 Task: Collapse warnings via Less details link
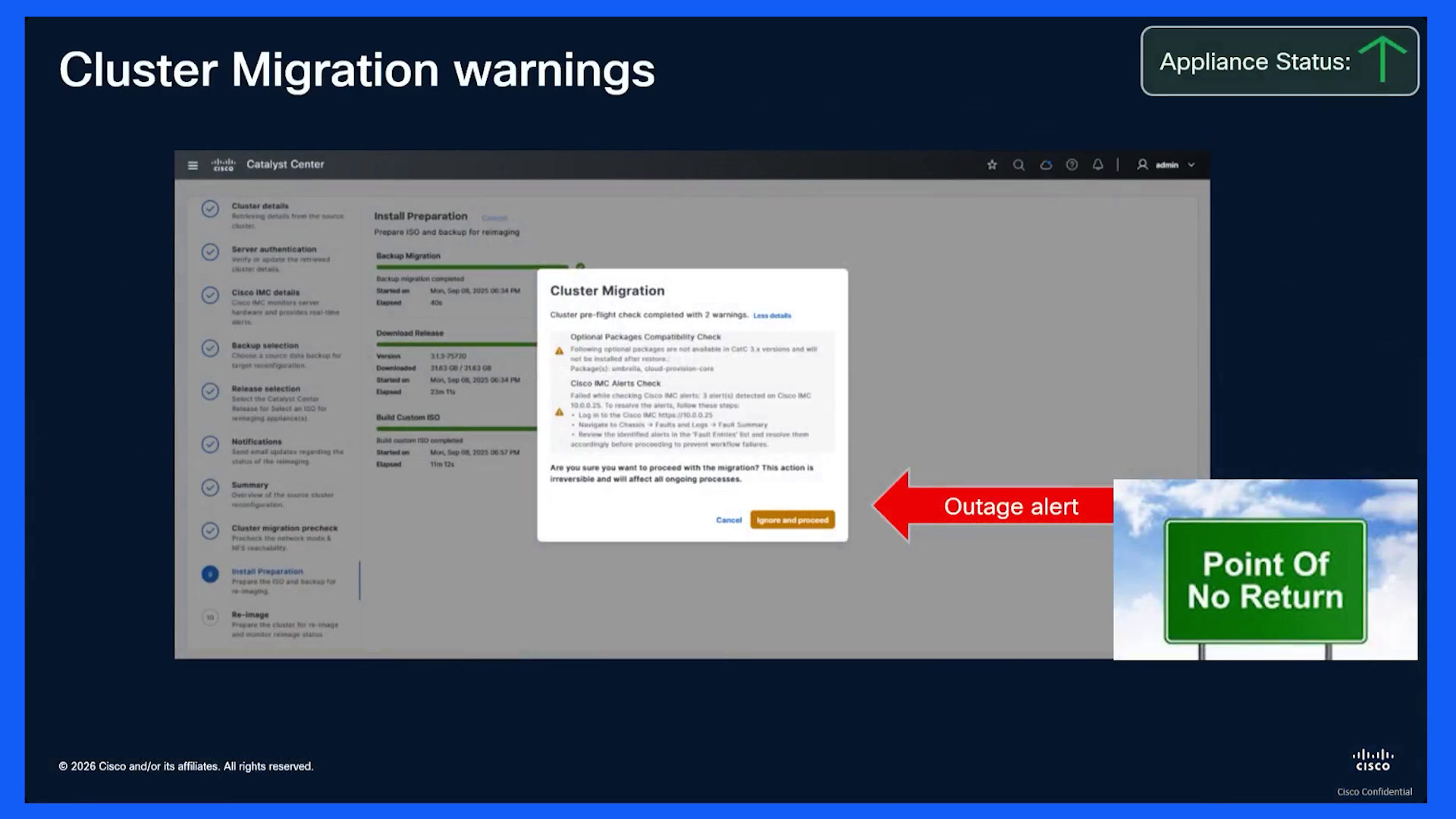click(x=772, y=315)
